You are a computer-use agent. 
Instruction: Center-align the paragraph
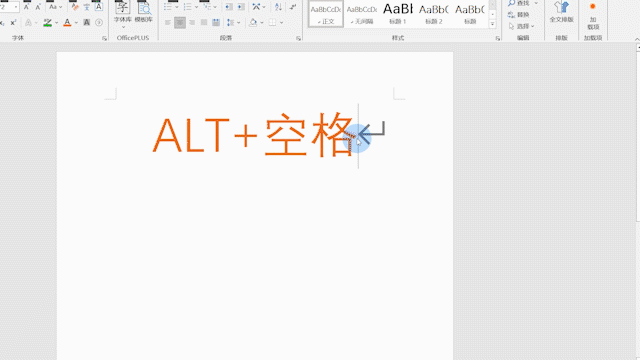[180, 22]
